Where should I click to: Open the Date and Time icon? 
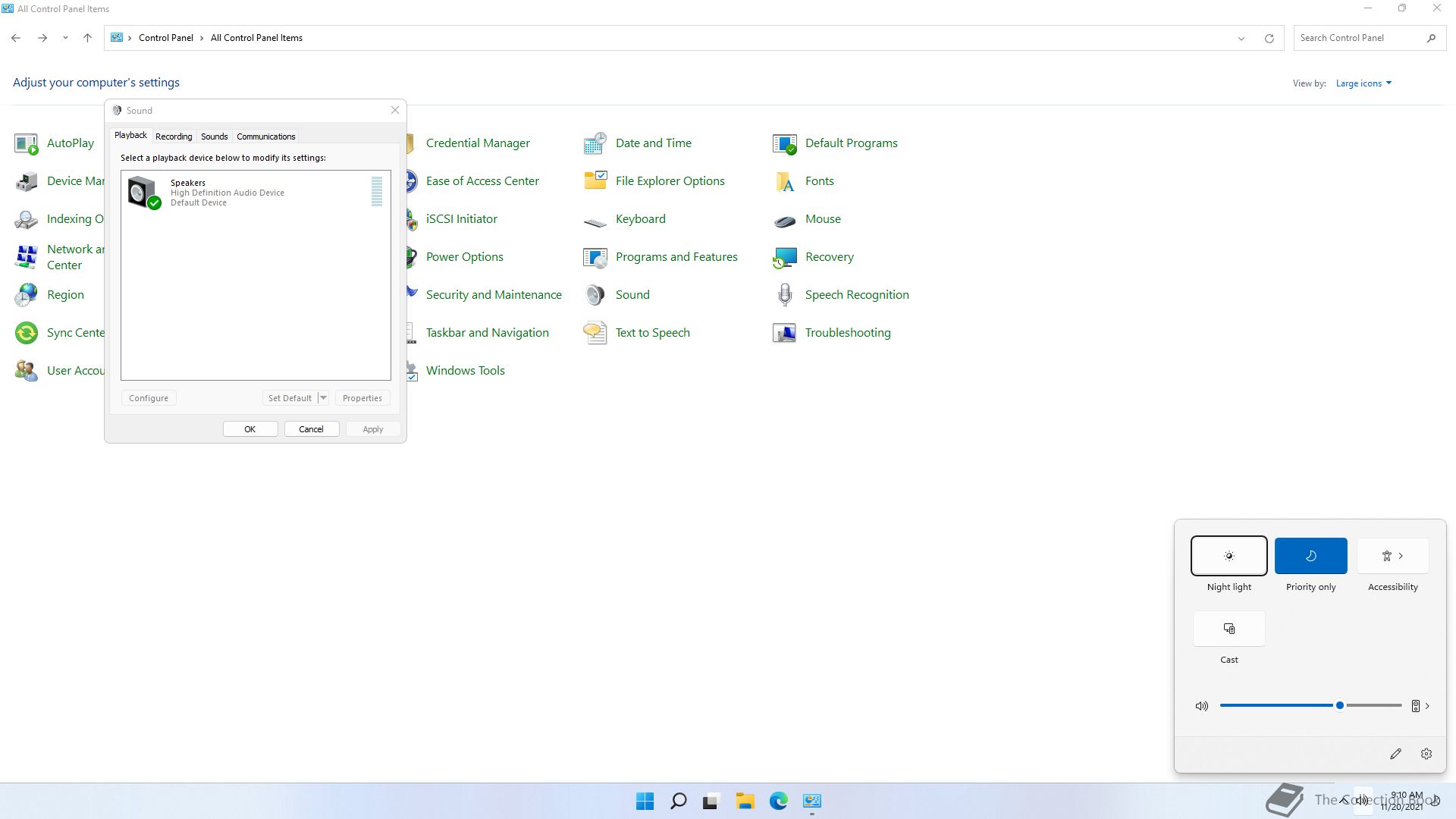pyautogui.click(x=595, y=143)
